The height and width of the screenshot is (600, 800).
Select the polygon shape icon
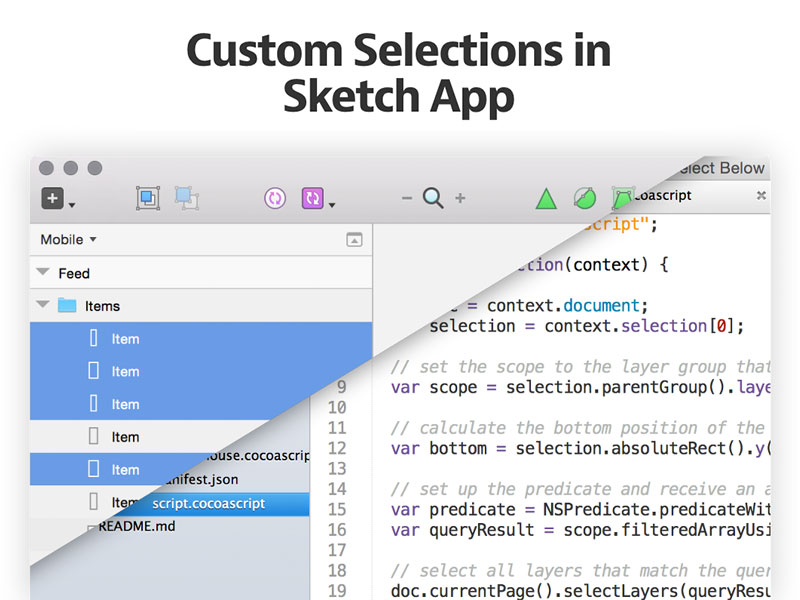pyautogui.click(x=622, y=197)
